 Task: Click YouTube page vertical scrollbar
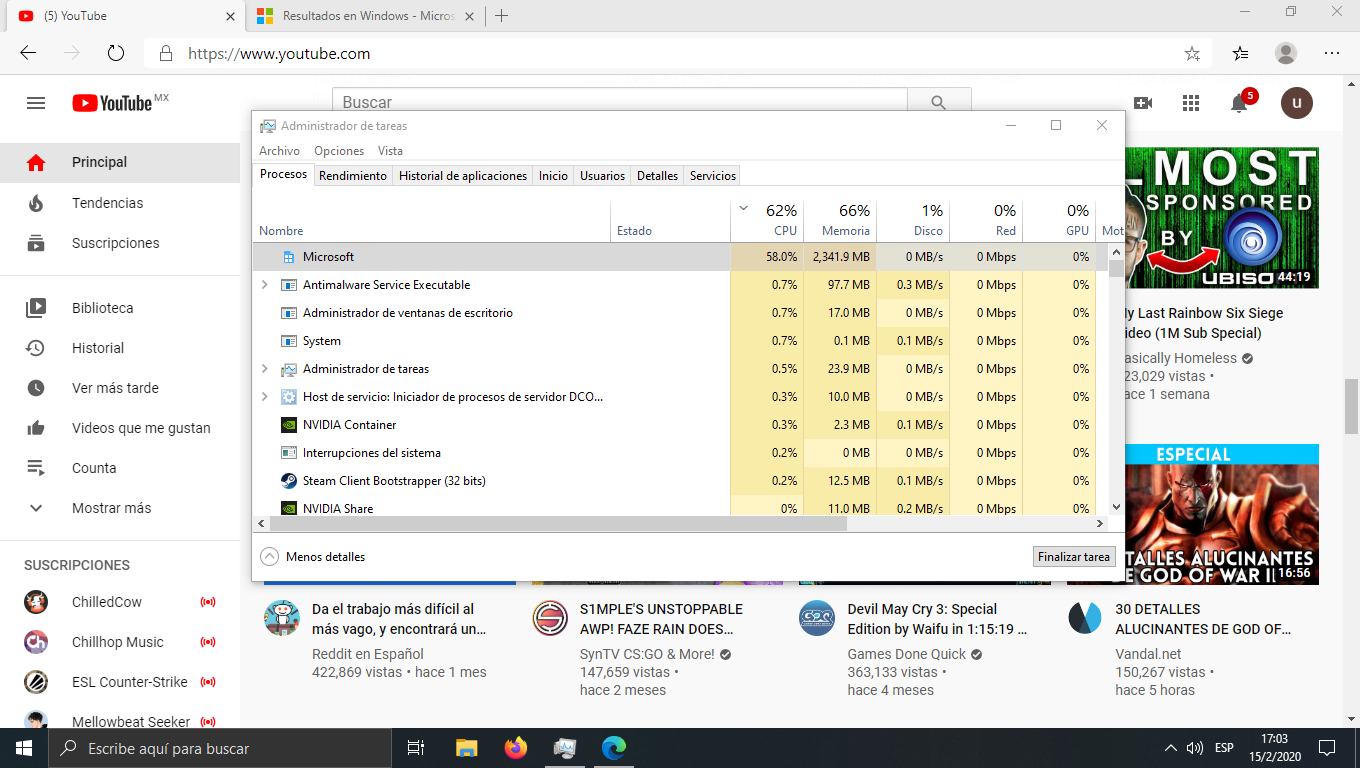1351,406
